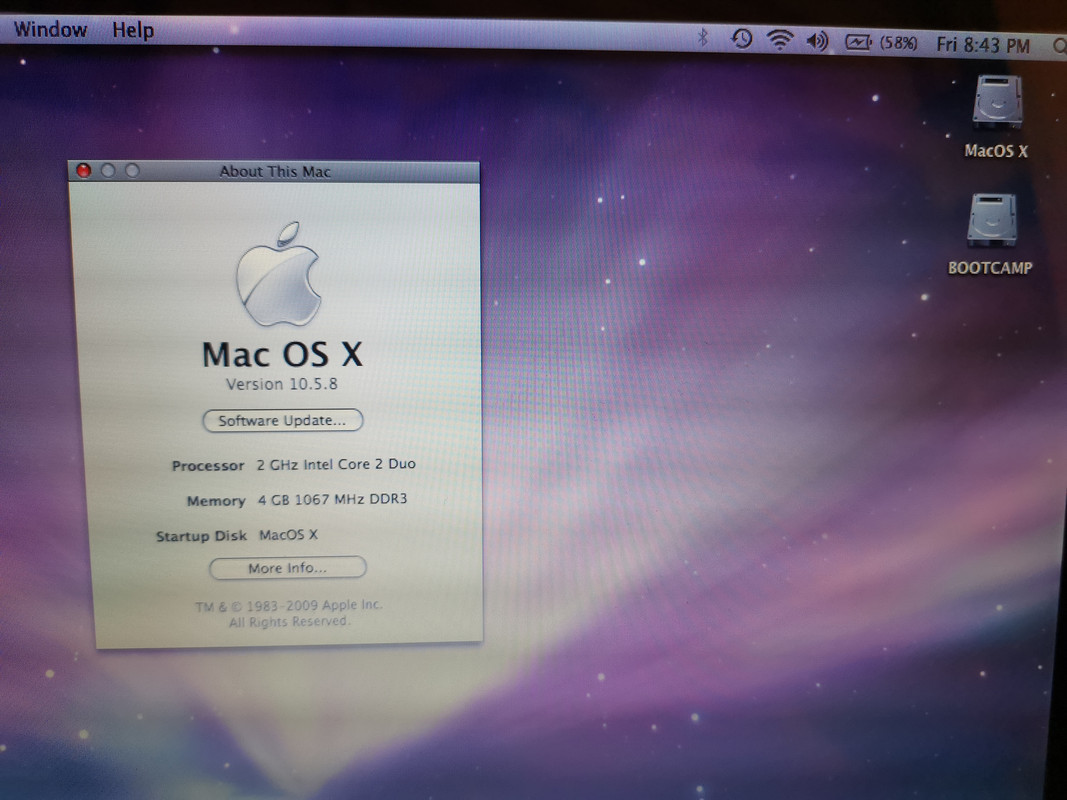Click the Processor label
The height and width of the screenshot is (800, 1067).
pos(208,466)
